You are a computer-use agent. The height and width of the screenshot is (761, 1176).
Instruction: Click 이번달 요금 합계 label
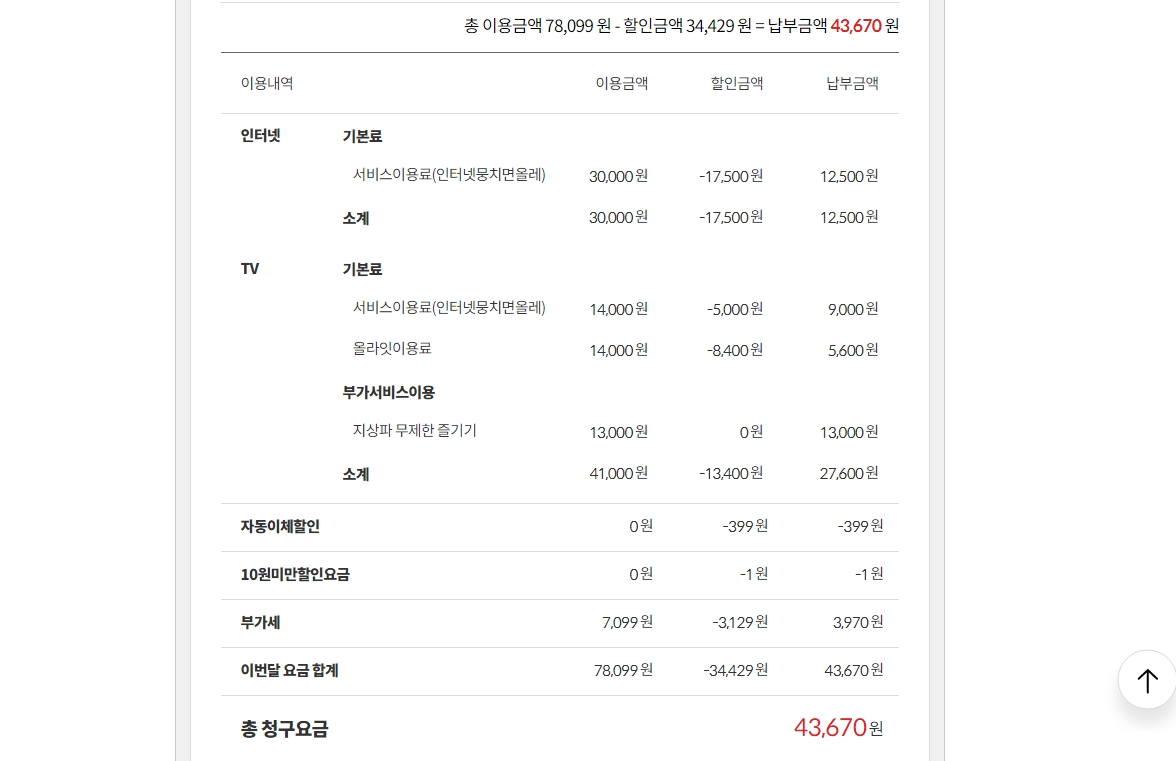point(289,670)
